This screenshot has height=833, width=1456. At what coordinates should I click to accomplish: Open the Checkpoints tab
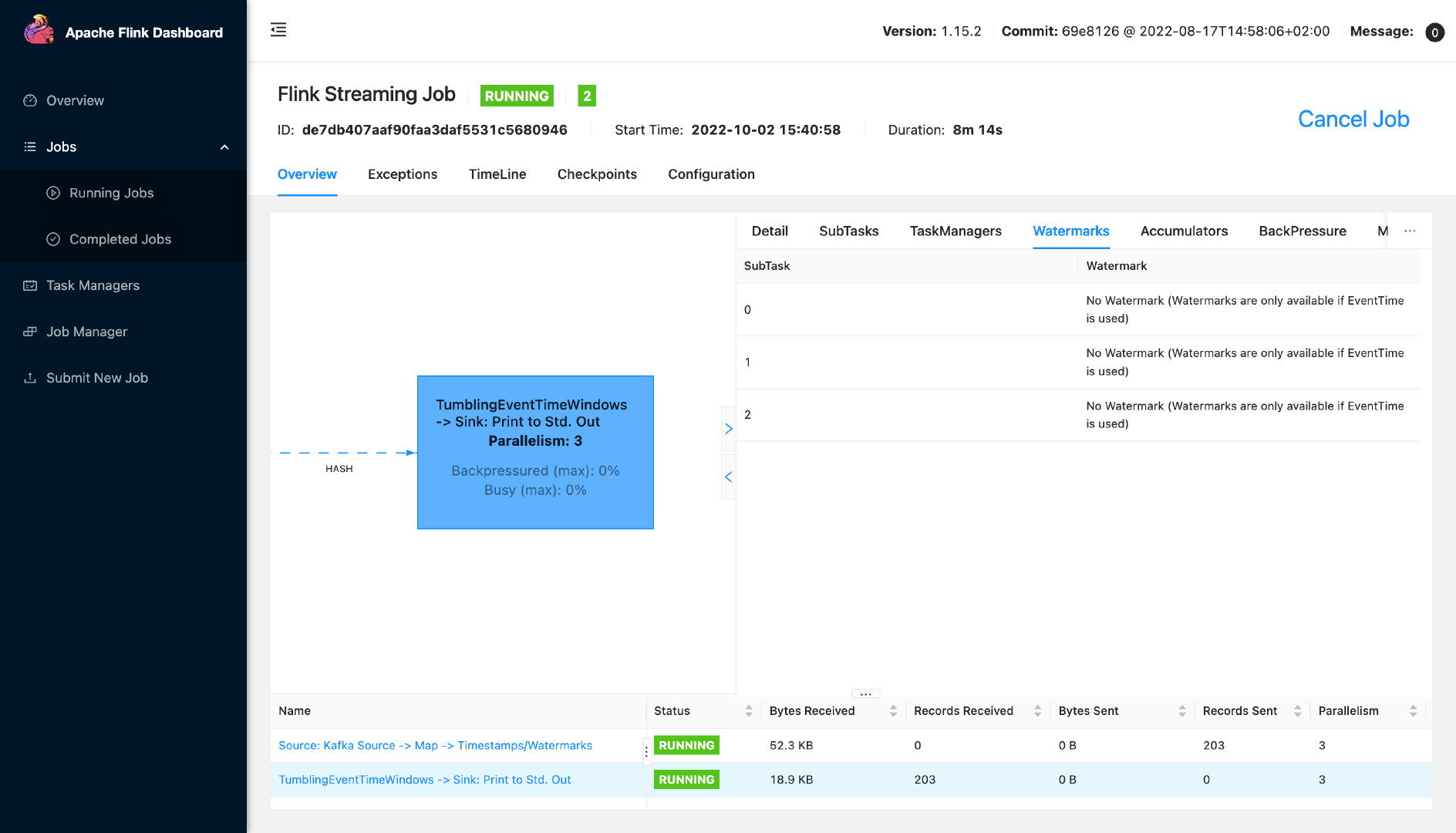click(597, 174)
